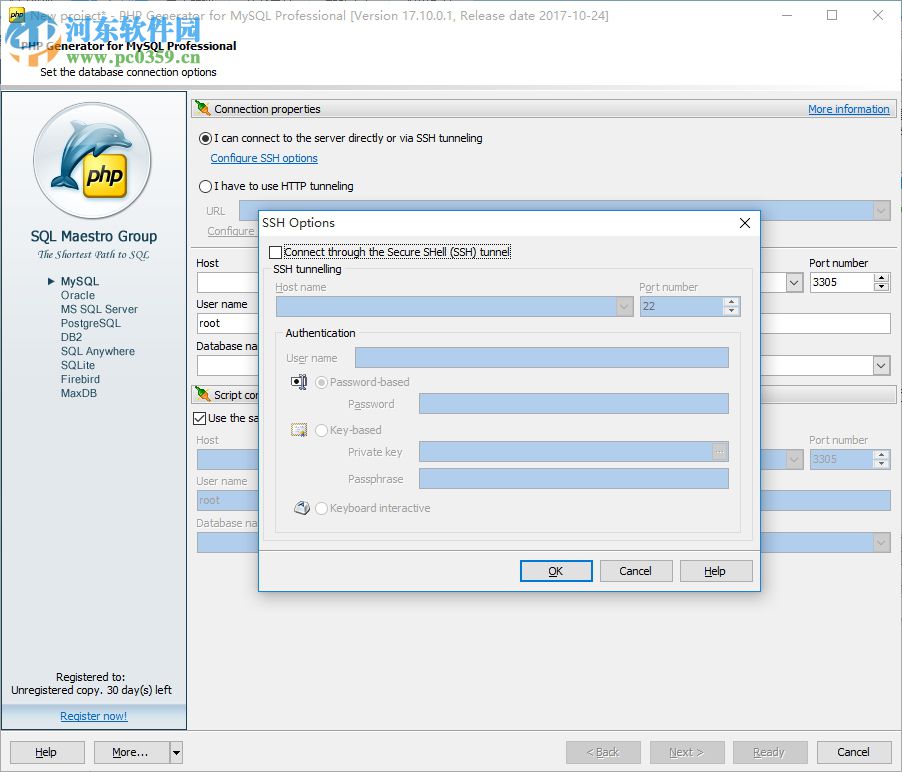Confirm SSH options with OK

[555, 570]
